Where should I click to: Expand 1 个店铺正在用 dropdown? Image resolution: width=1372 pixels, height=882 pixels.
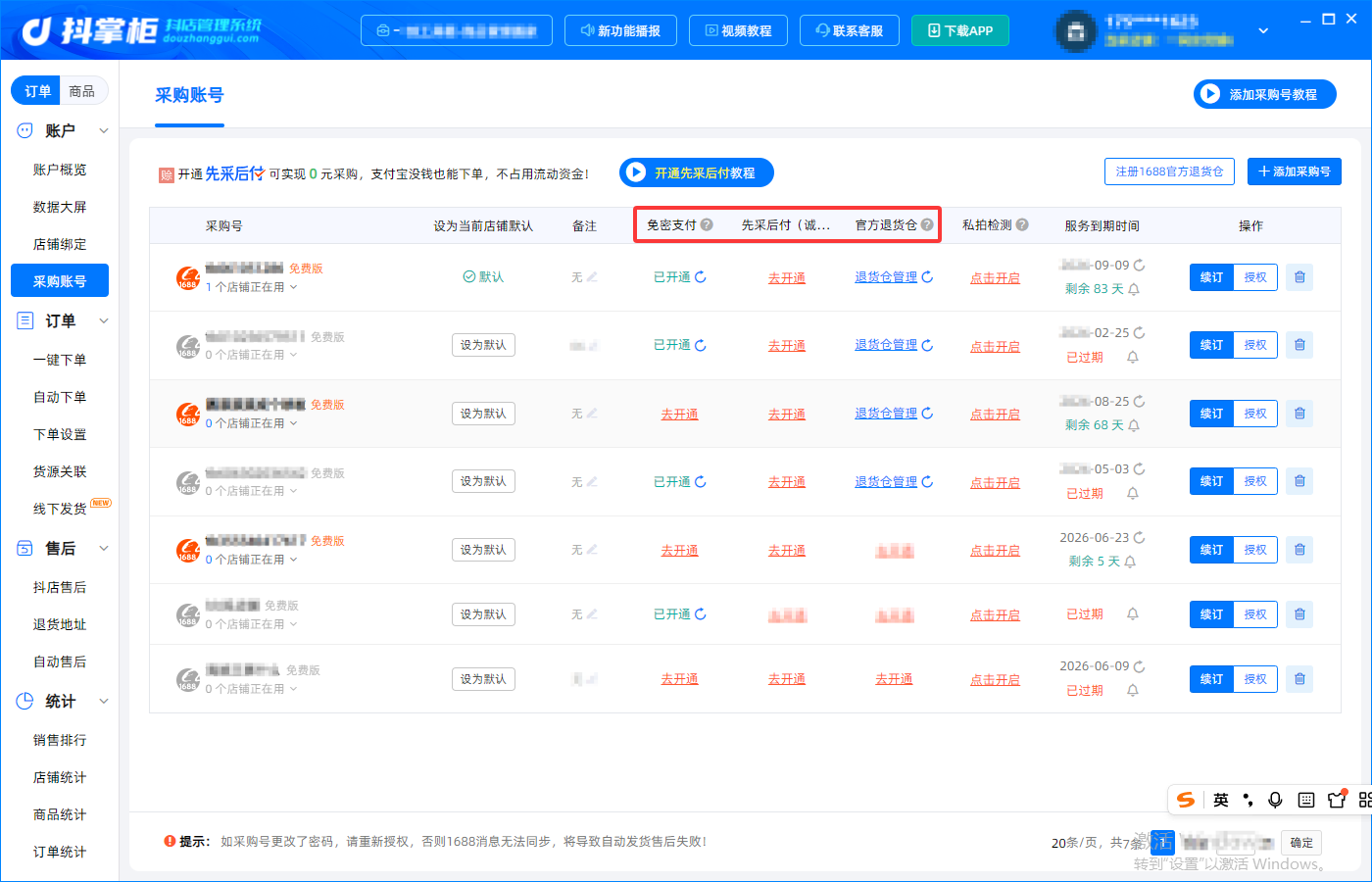251,287
